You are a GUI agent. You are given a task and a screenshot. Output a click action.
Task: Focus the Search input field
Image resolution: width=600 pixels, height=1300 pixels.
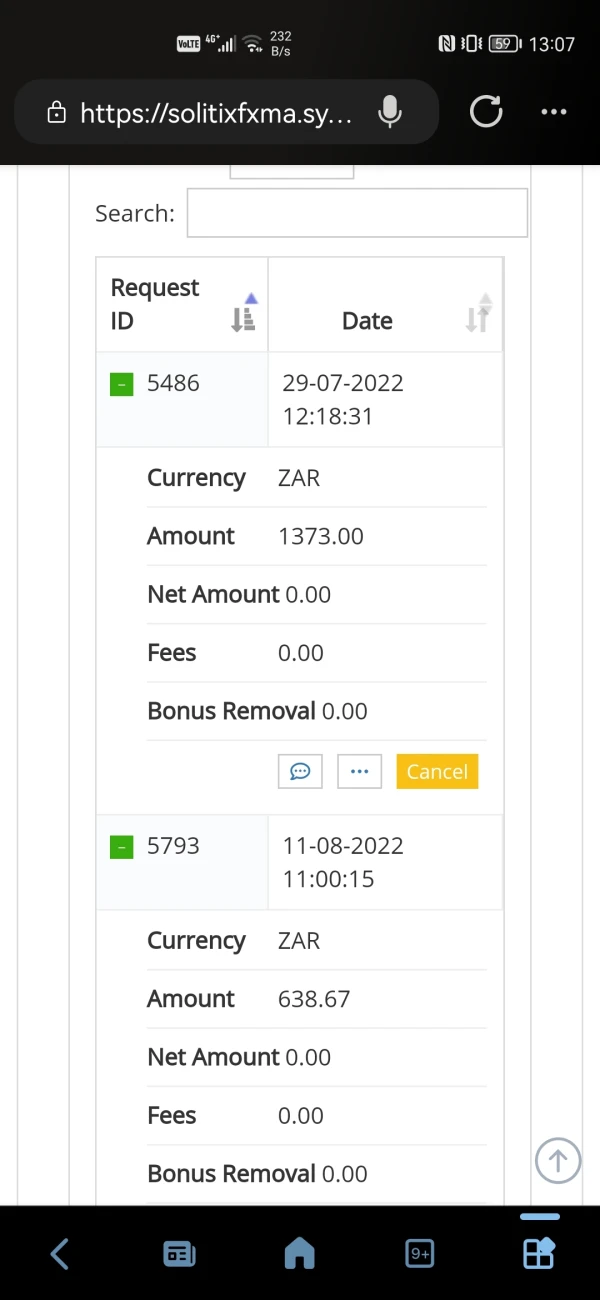point(357,213)
